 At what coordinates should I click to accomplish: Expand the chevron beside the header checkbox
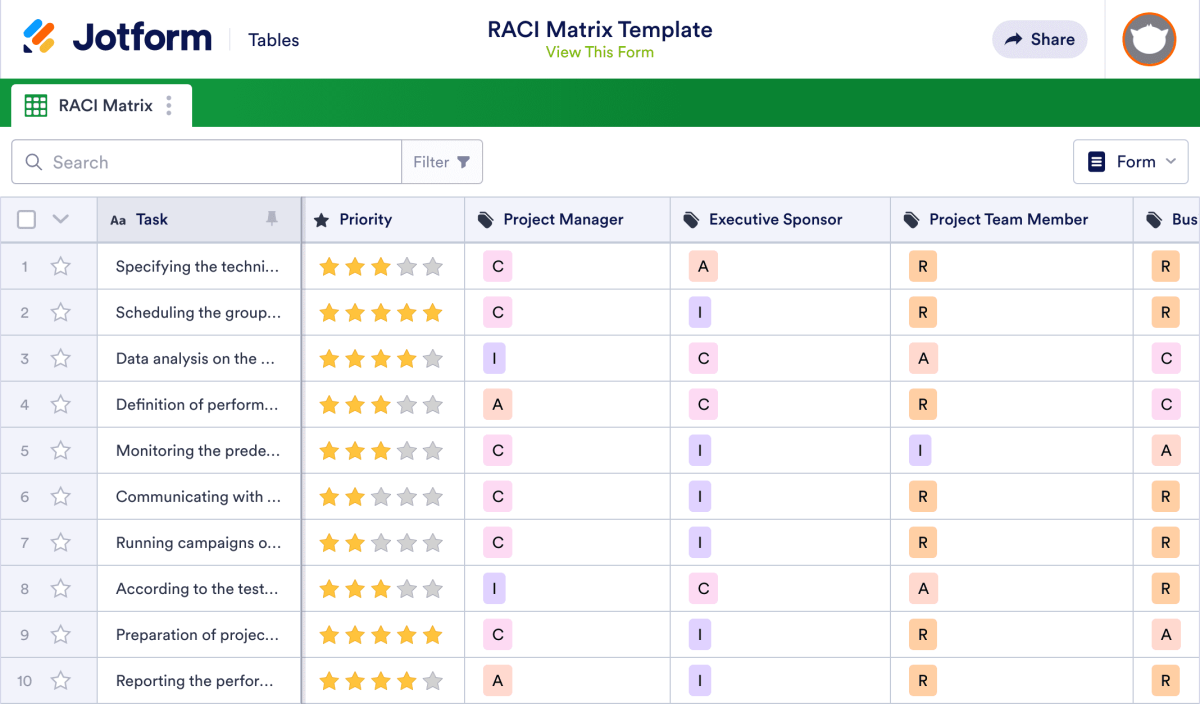[x=58, y=219]
